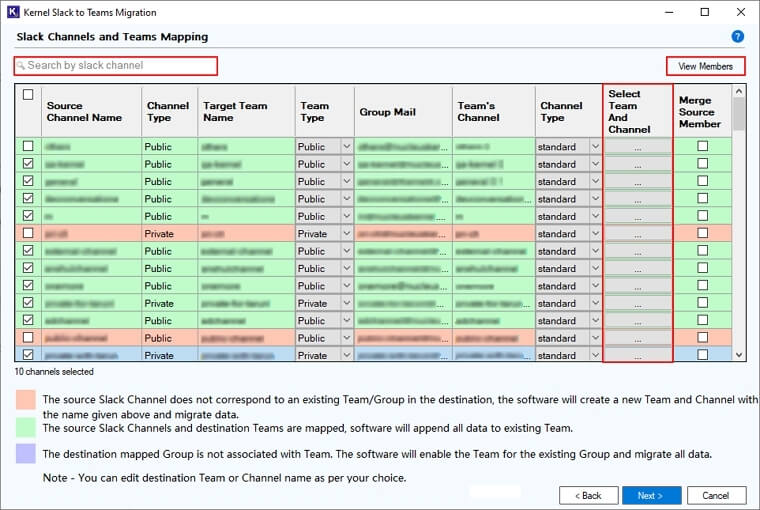This screenshot has height=510, width=760.
Task: Click the magnifier icon in search box
Action: coord(21,65)
